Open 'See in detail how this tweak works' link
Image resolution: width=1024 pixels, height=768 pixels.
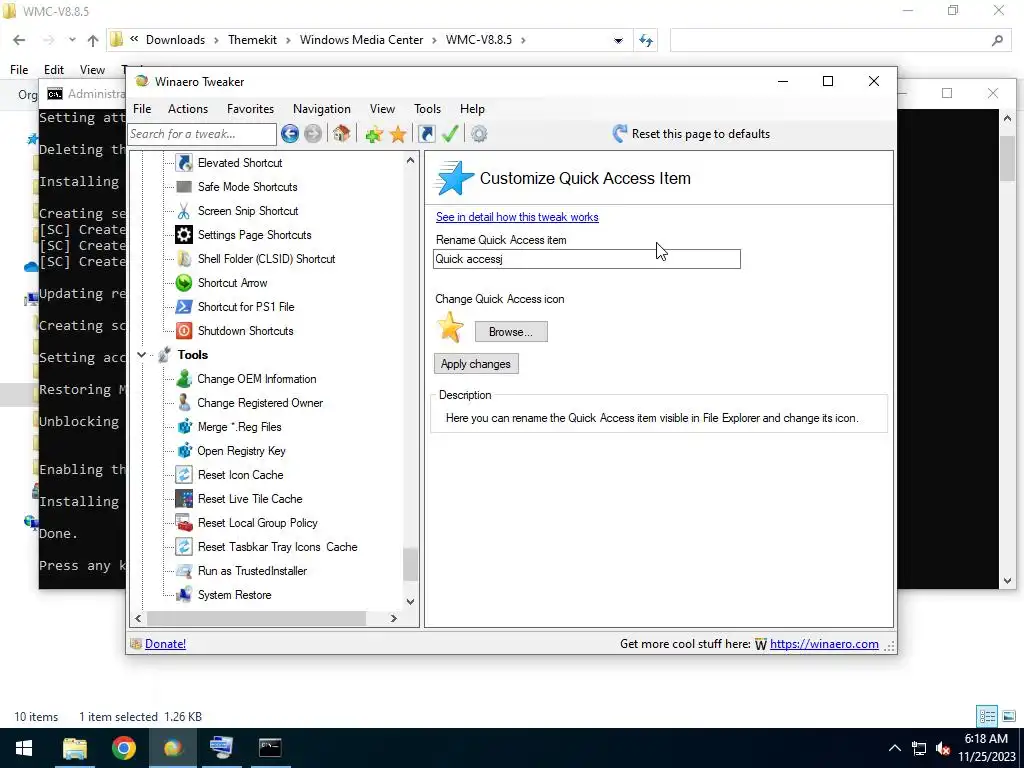517,217
